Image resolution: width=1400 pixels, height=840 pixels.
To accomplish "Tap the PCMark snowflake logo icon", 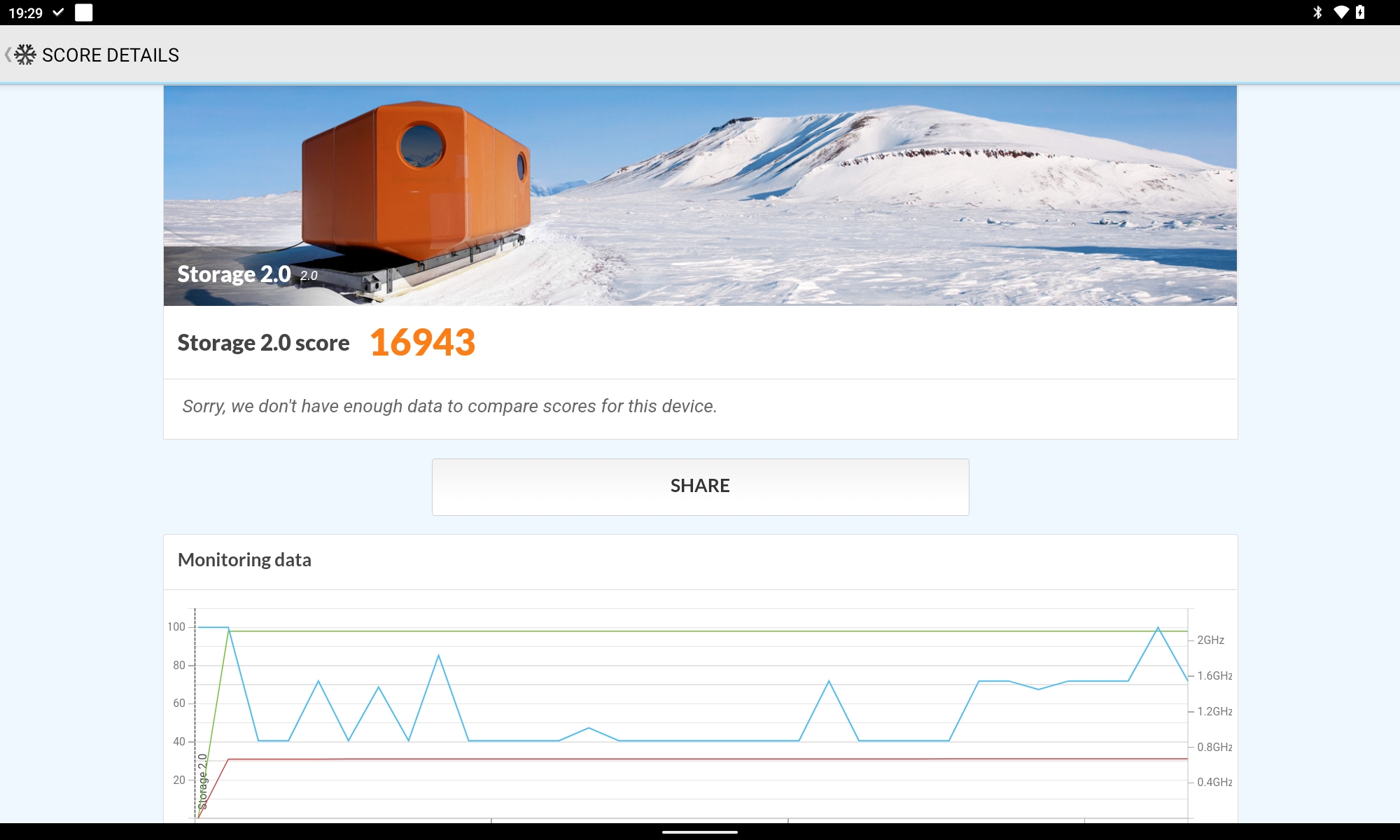I will (x=25, y=55).
